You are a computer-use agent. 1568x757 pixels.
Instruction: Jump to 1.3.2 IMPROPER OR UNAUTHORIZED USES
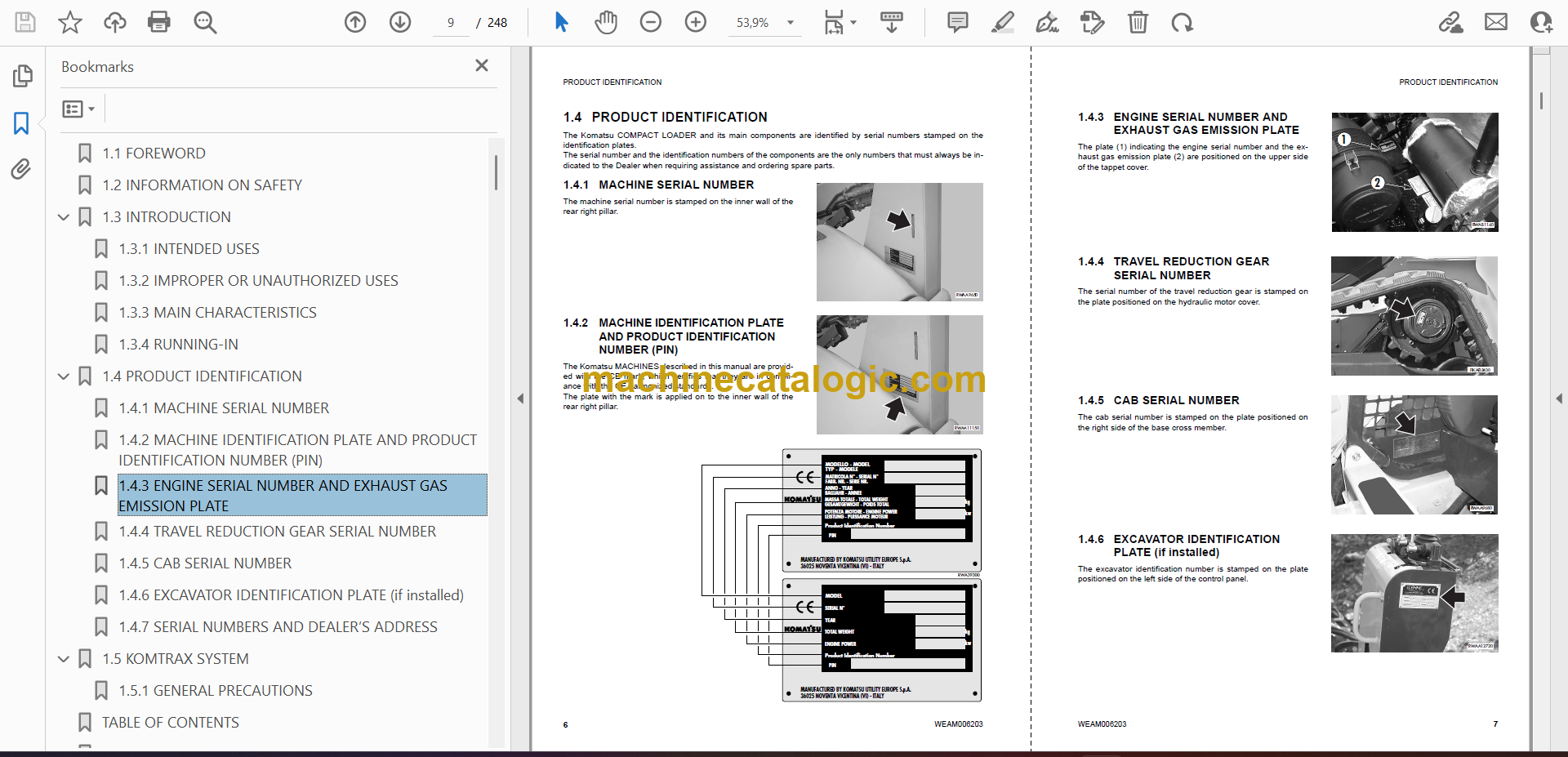[x=258, y=281]
